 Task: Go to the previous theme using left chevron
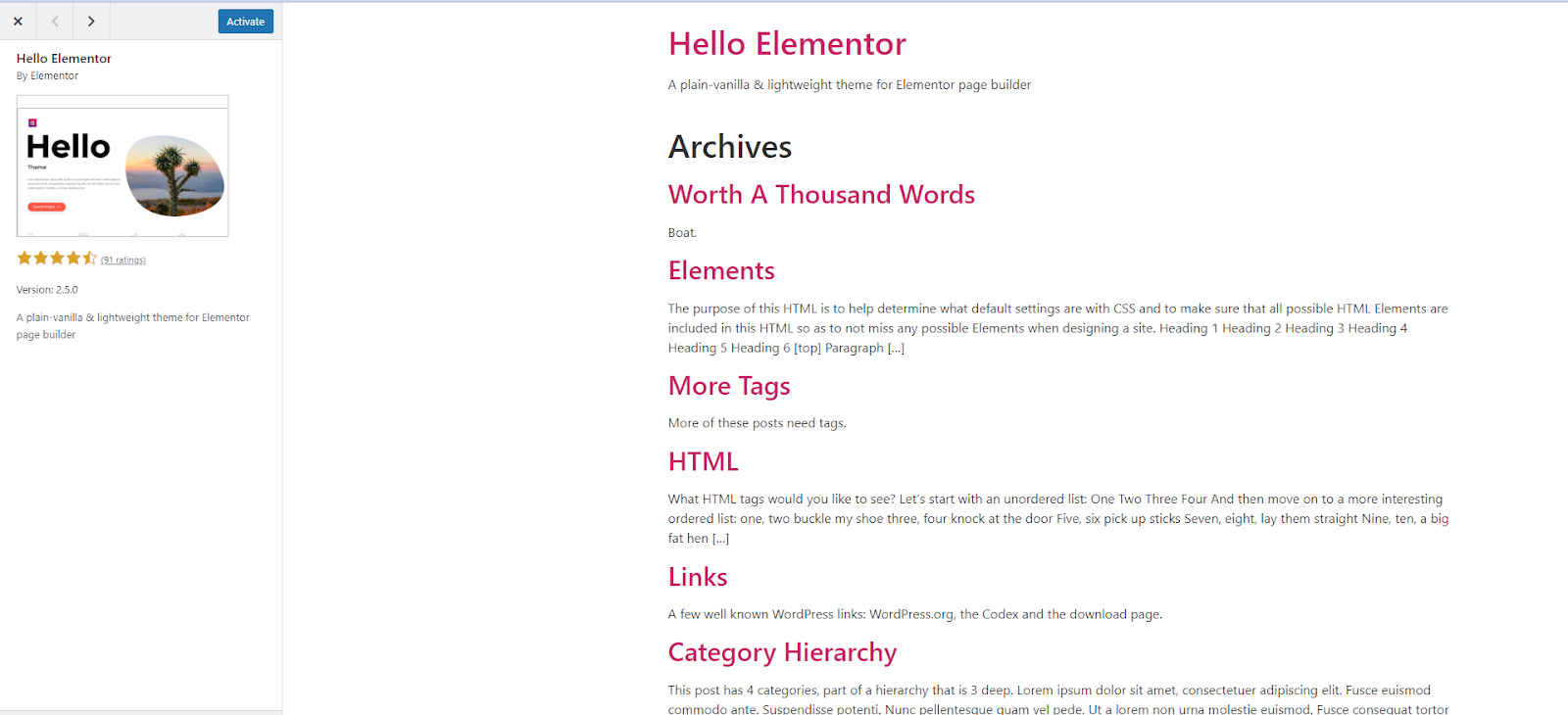(55, 21)
